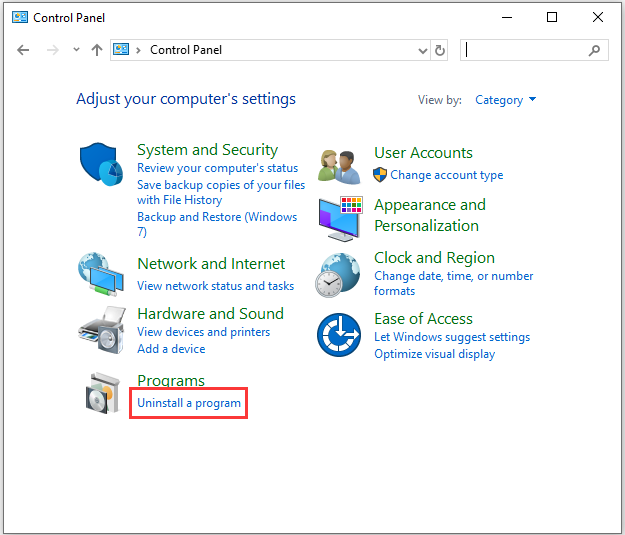Focus the Control Panel search box
The image size is (625, 535).
click(534, 50)
